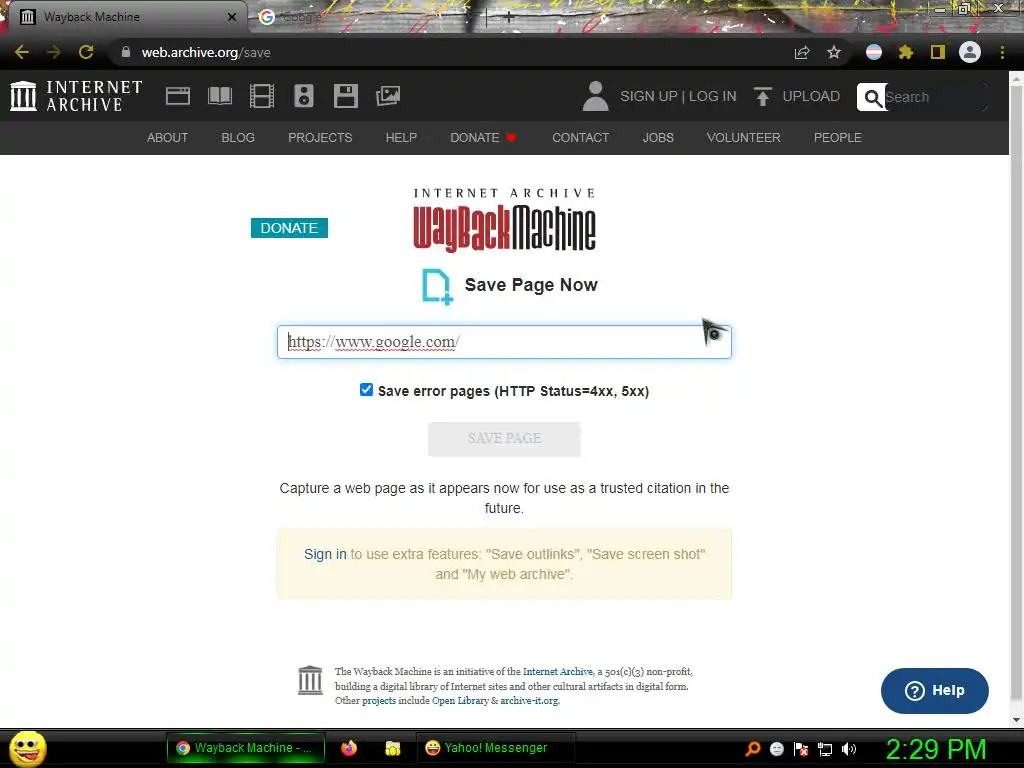Click the striped extension icon in toolbar
The height and width of the screenshot is (768, 1024).
[874, 52]
